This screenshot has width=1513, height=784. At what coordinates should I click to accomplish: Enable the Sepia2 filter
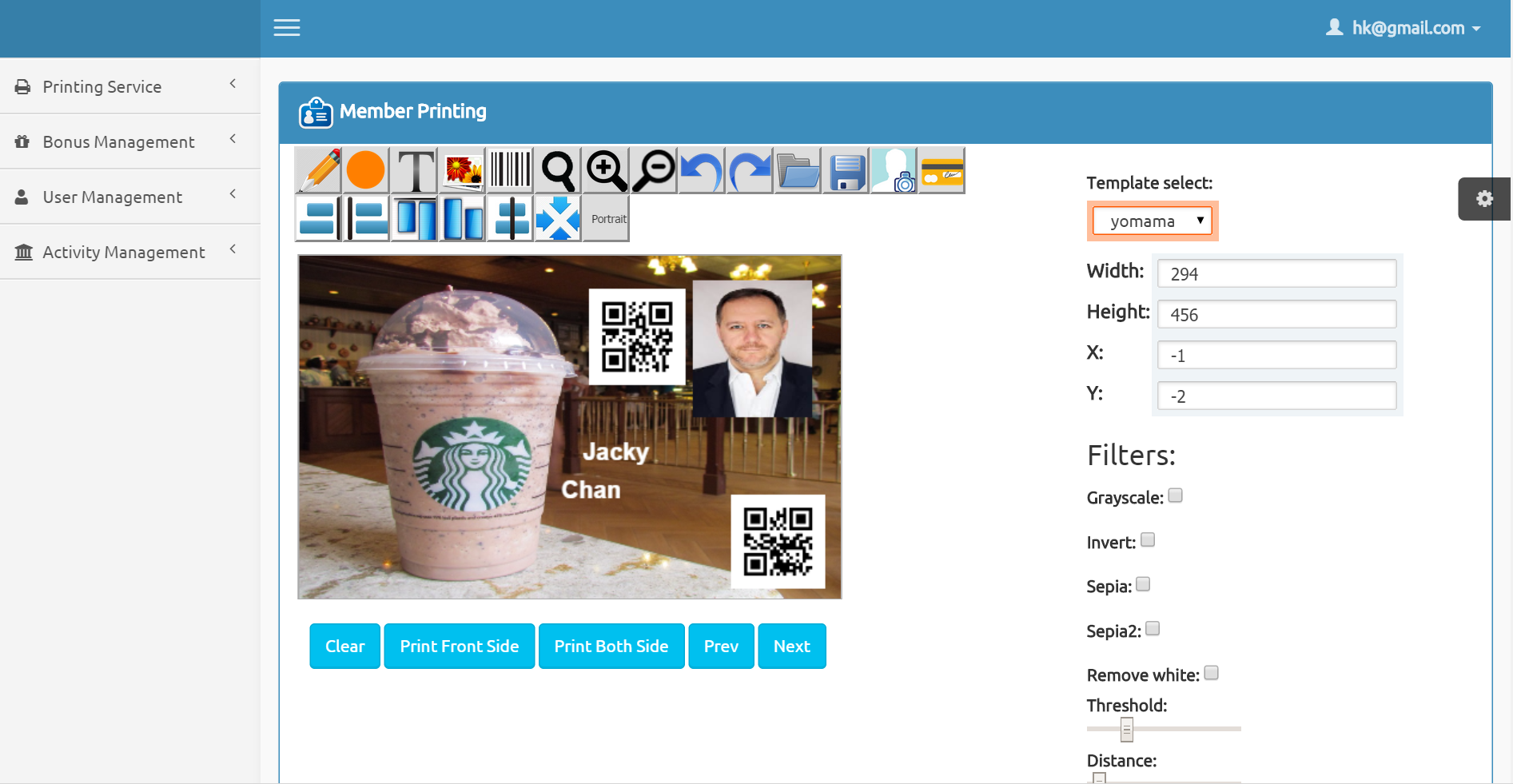click(x=1153, y=629)
